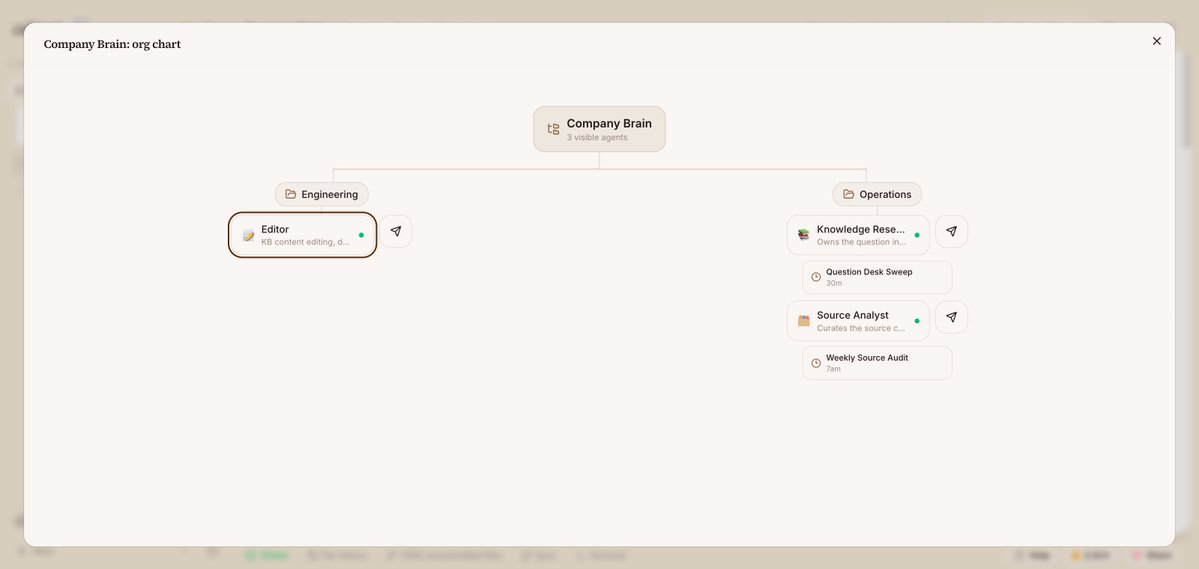
Task: Open the Source Analyst agent card
Action: 858,320
